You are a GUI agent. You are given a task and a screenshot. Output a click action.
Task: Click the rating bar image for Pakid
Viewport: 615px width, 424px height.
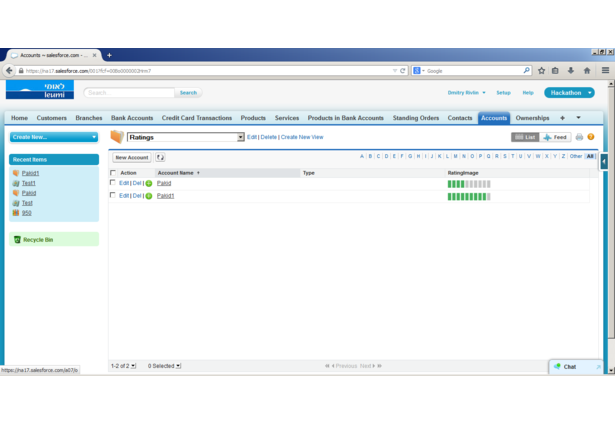(x=469, y=184)
